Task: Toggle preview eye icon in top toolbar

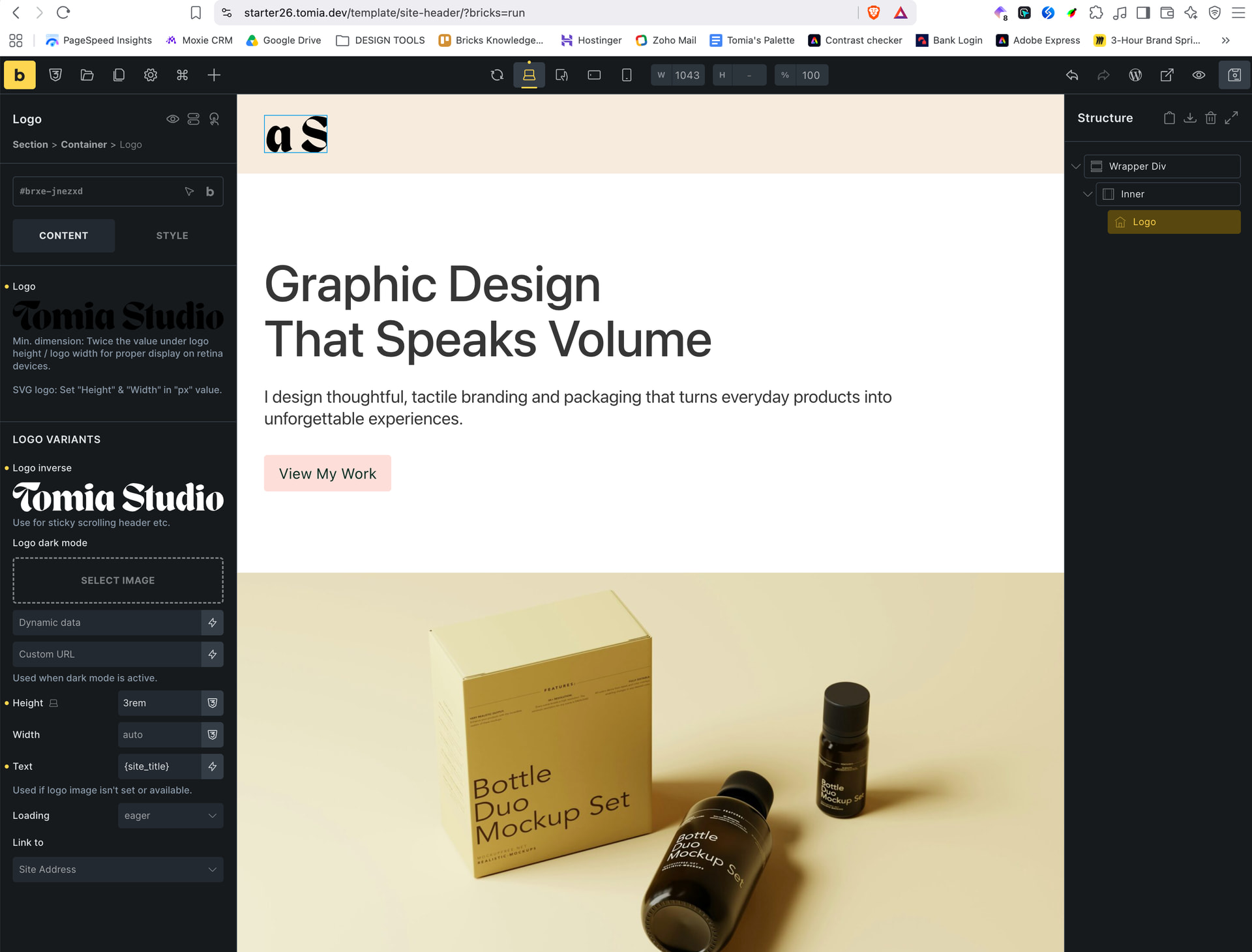Action: 1199,75
